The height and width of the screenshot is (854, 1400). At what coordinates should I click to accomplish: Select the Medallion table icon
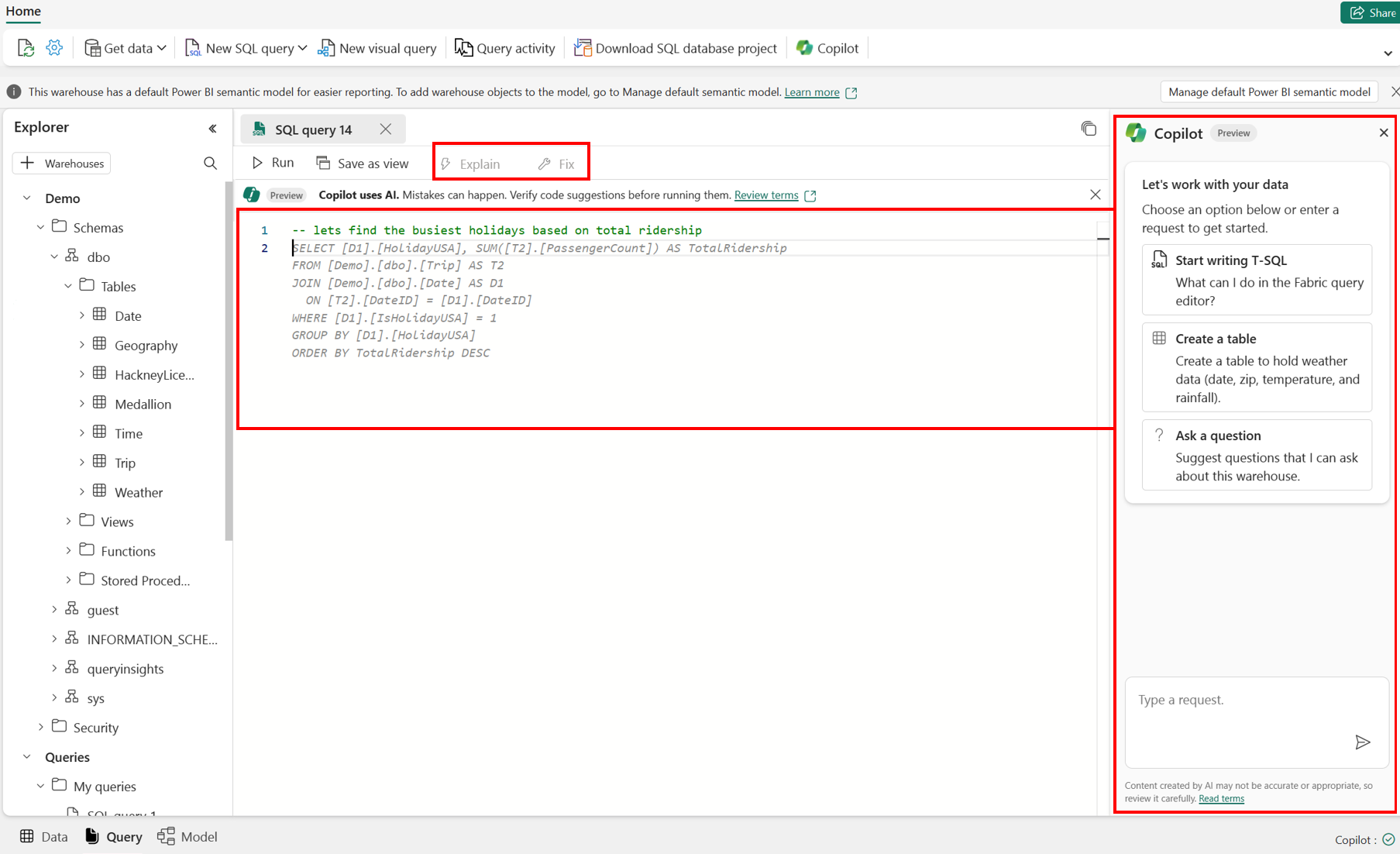(100, 403)
